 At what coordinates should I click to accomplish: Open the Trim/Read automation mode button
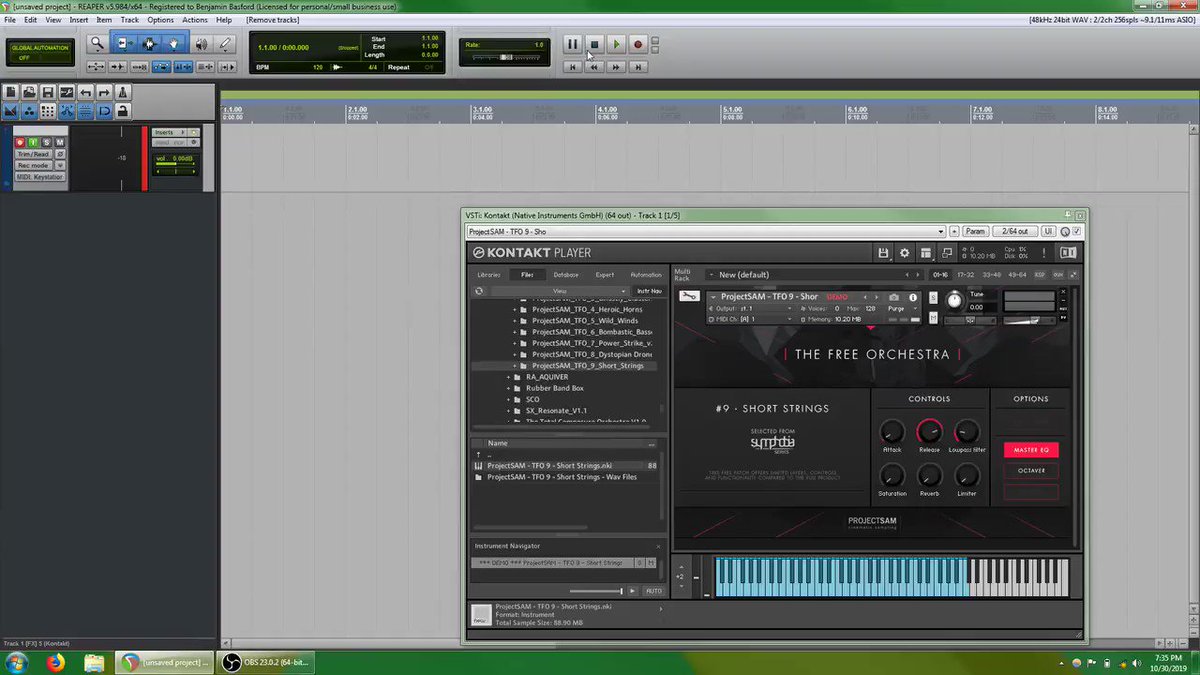click(x=33, y=154)
